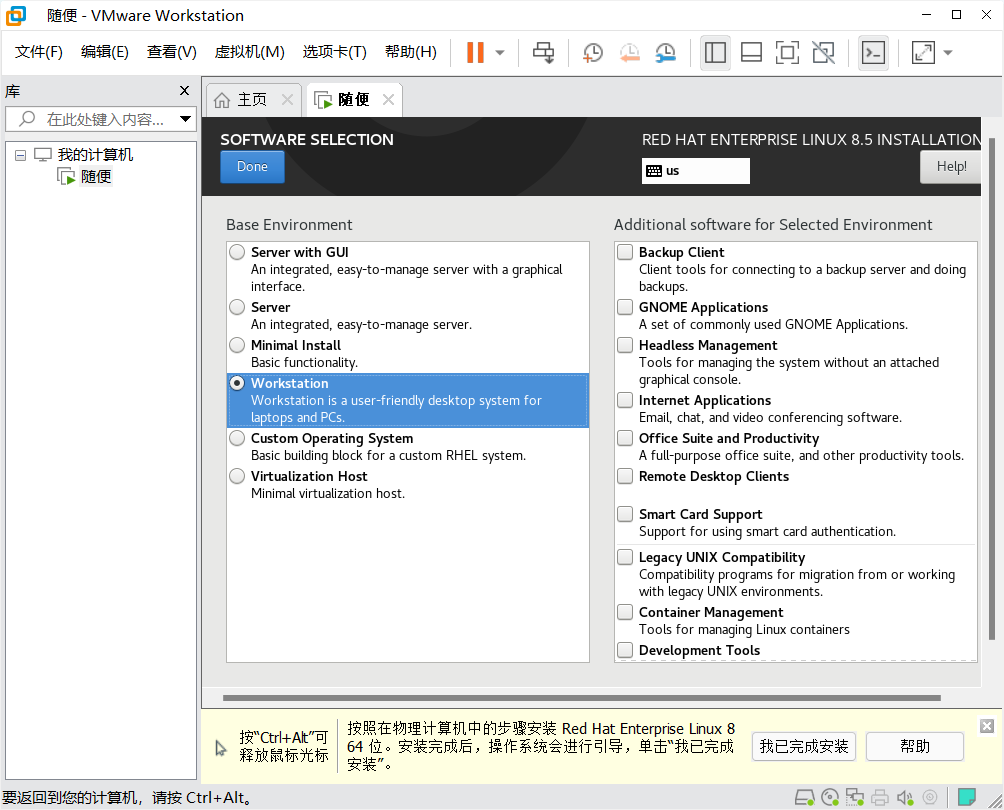1004x810 pixels.
Task: Pause the virtual machine
Action: (x=475, y=53)
